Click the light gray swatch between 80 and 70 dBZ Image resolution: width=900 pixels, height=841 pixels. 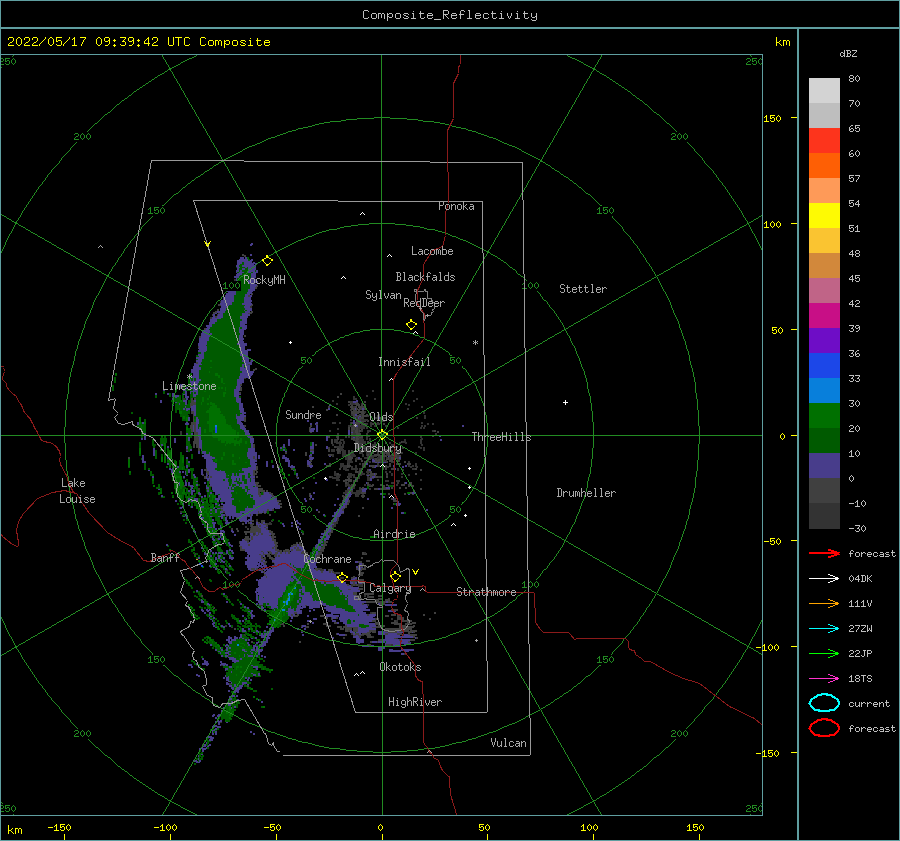tap(824, 91)
